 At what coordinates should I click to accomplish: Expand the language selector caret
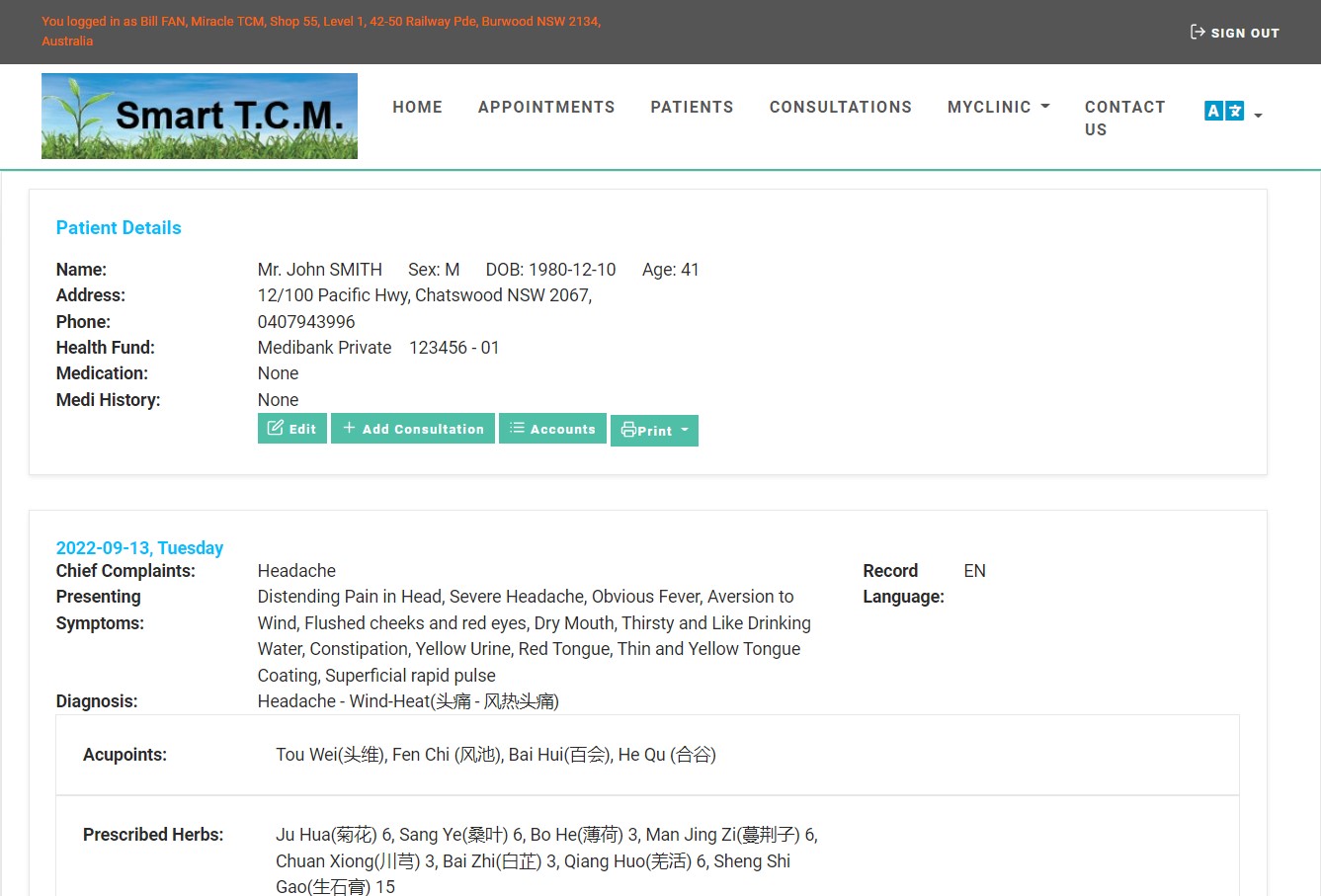pos(1258,116)
